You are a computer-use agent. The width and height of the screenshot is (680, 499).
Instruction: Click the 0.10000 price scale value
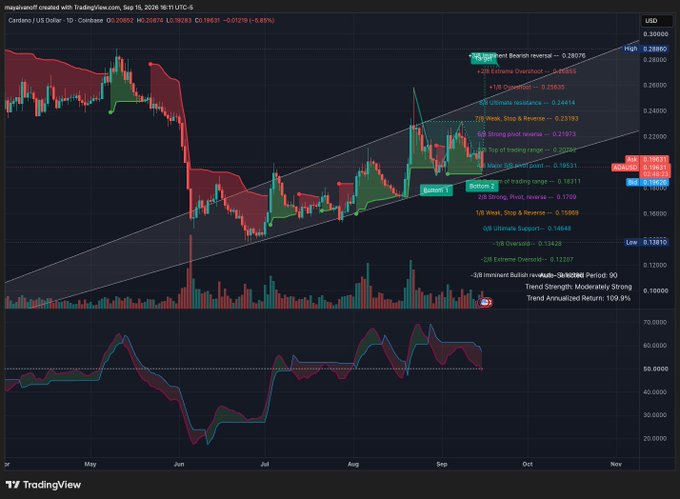655,290
